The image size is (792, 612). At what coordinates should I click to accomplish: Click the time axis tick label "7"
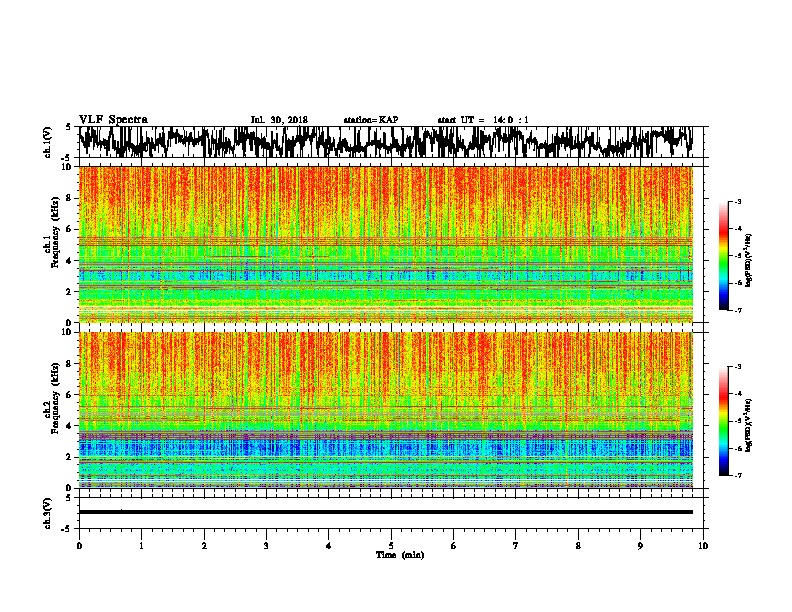click(516, 545)
